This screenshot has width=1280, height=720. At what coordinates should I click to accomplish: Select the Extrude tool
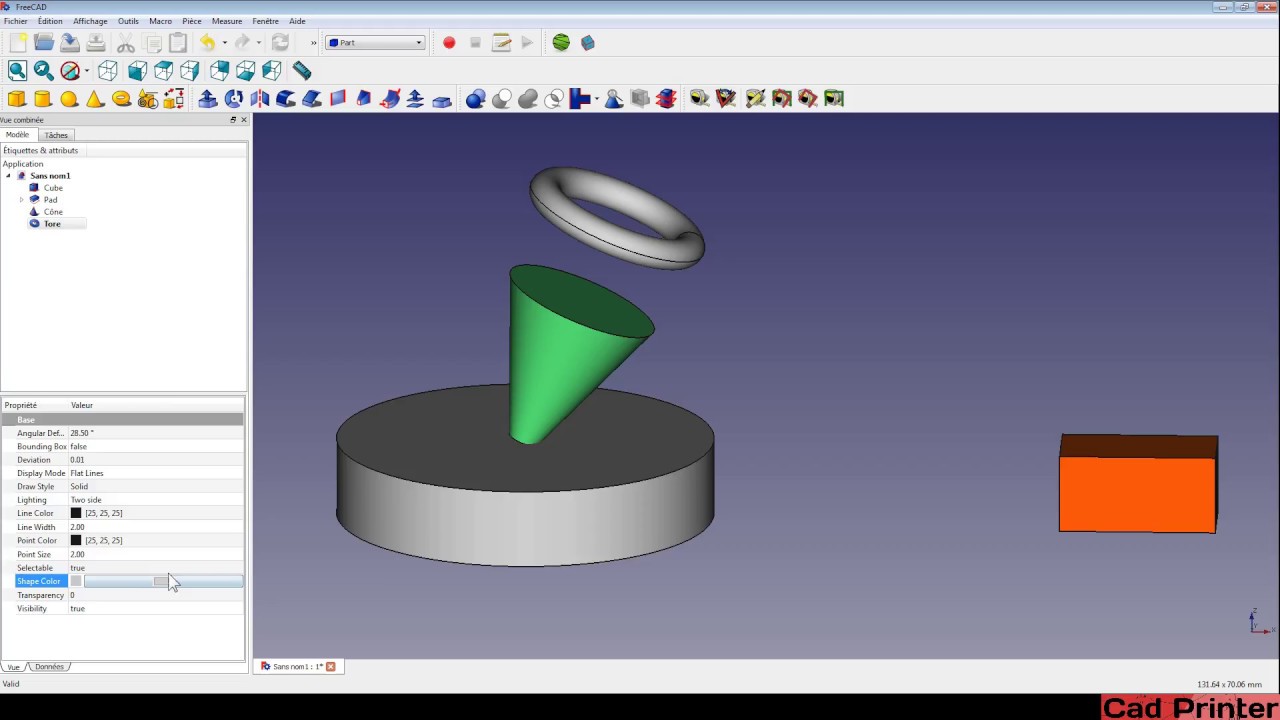(208, 98)
